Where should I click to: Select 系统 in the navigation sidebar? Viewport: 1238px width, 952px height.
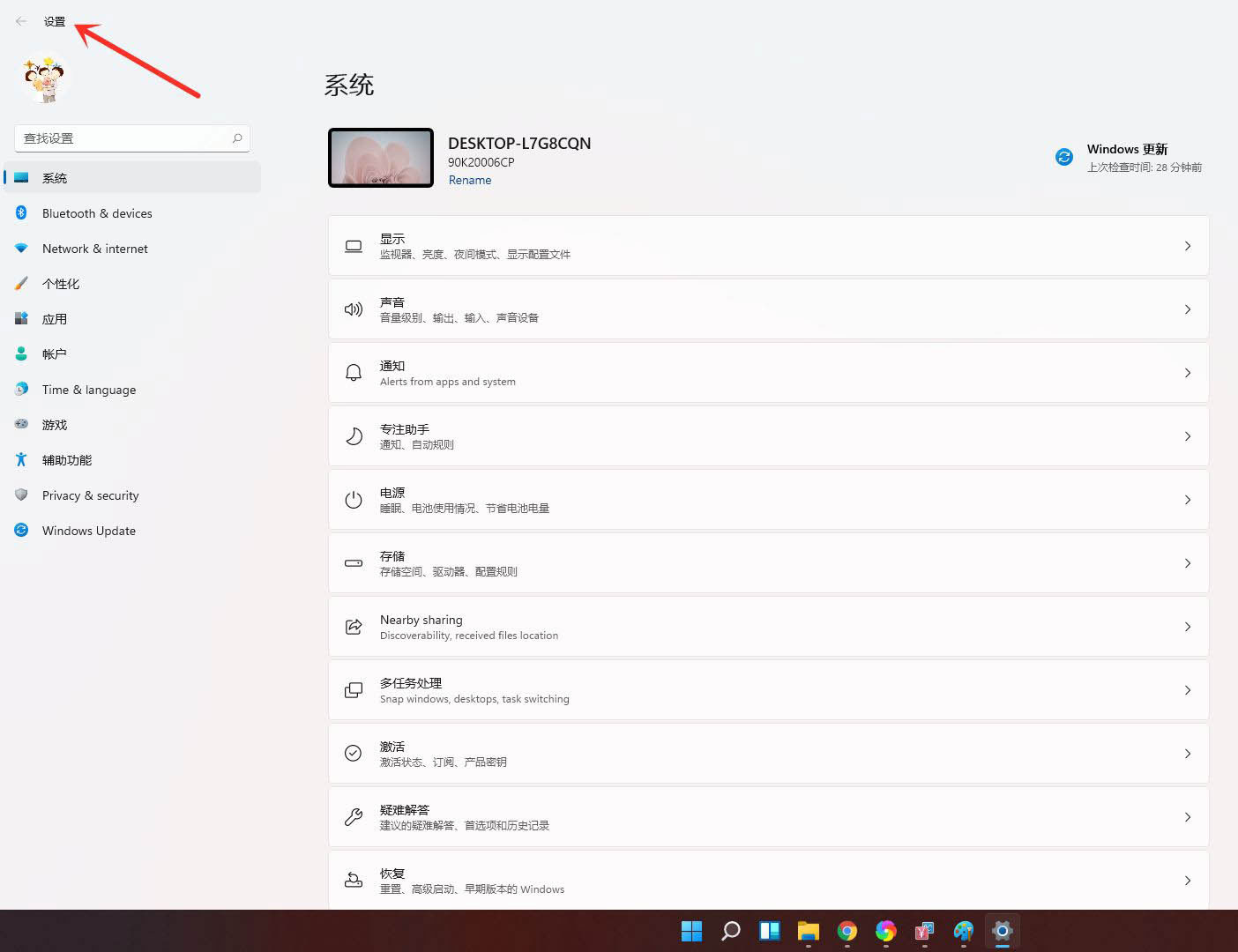55,177
